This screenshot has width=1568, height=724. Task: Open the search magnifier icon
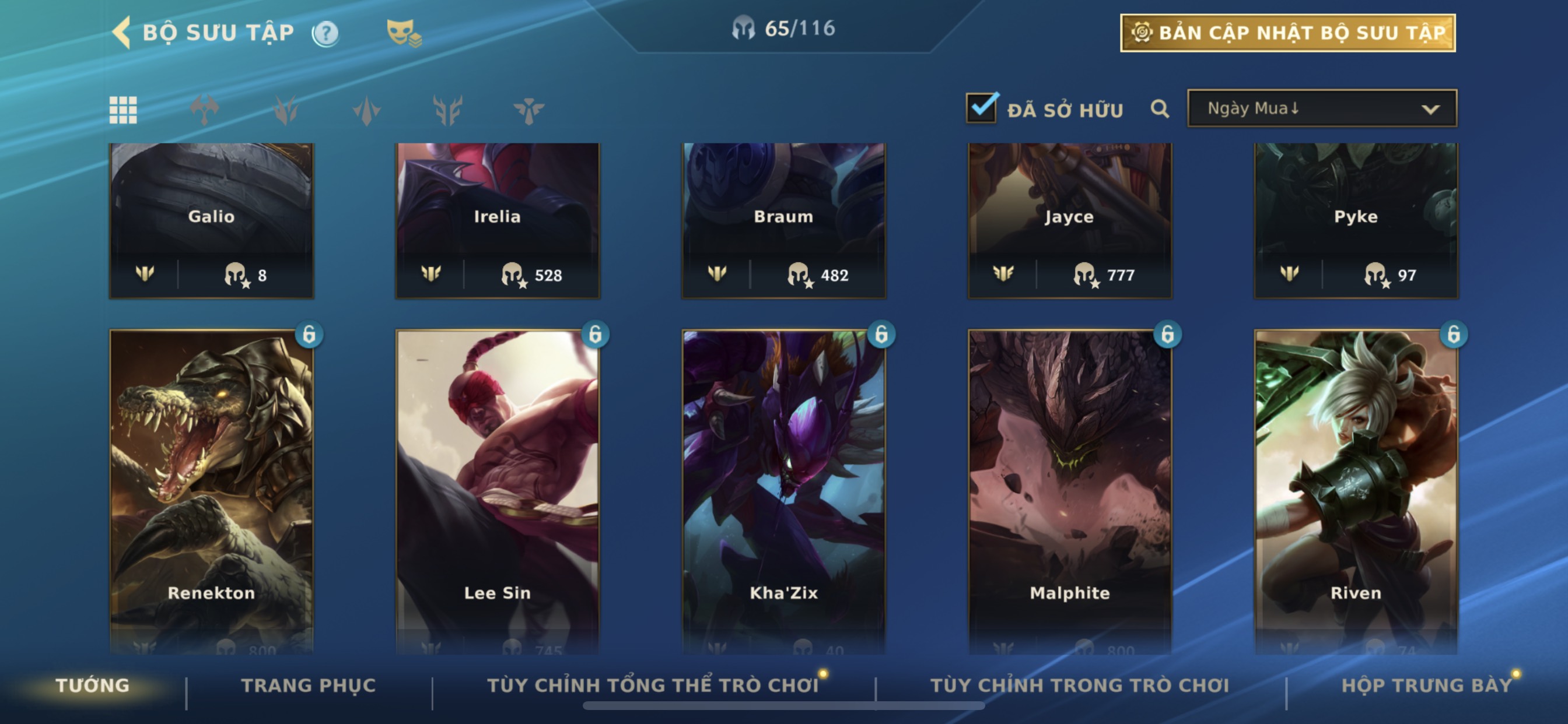(x=1160, y=109)
